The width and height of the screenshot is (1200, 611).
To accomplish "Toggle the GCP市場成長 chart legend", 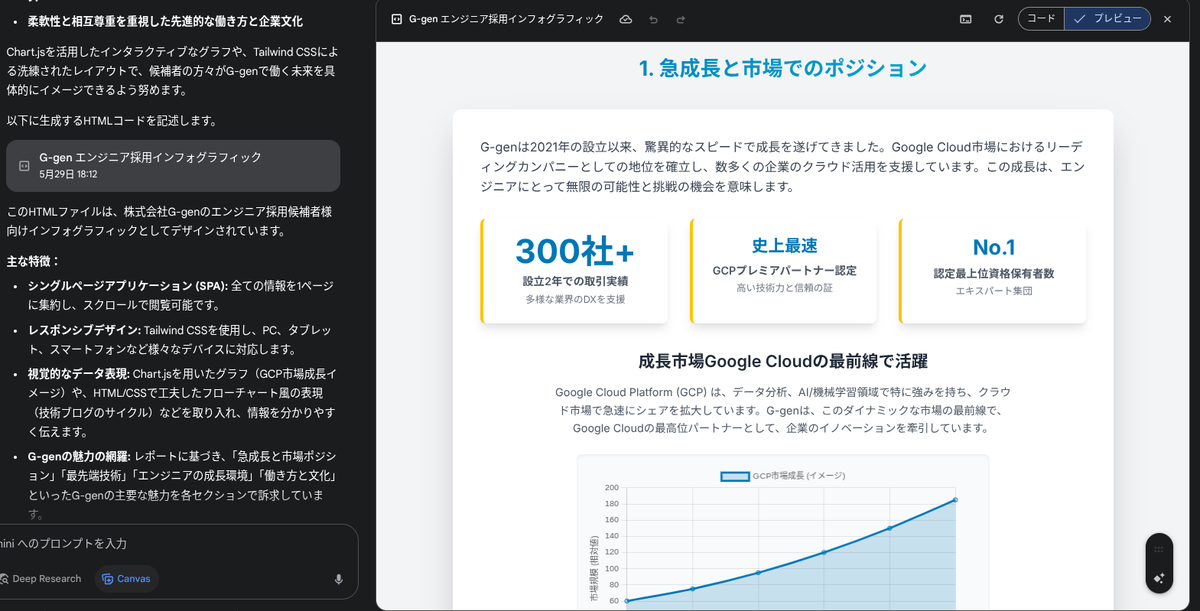I will [x=783, y=476].
